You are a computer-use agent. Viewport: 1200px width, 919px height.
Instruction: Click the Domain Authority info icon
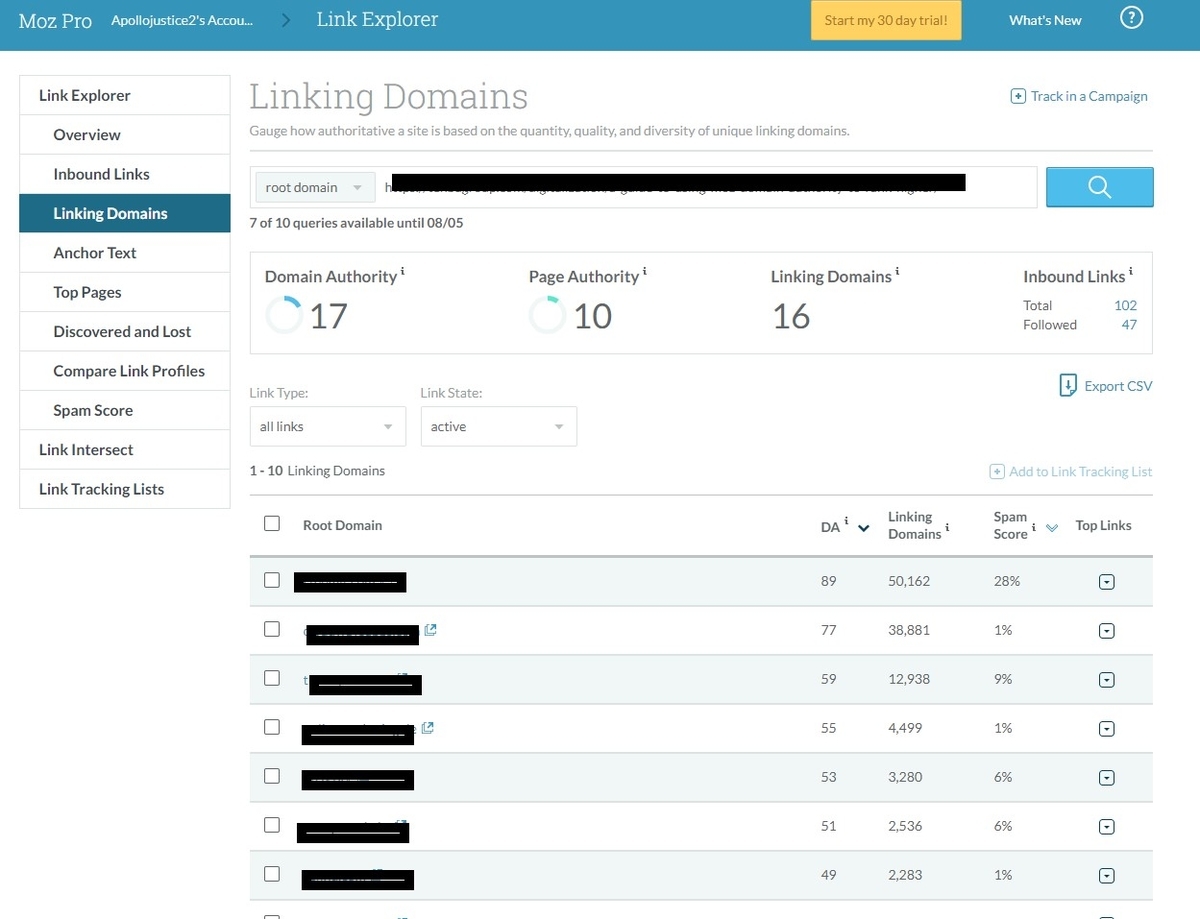point(402,272)
